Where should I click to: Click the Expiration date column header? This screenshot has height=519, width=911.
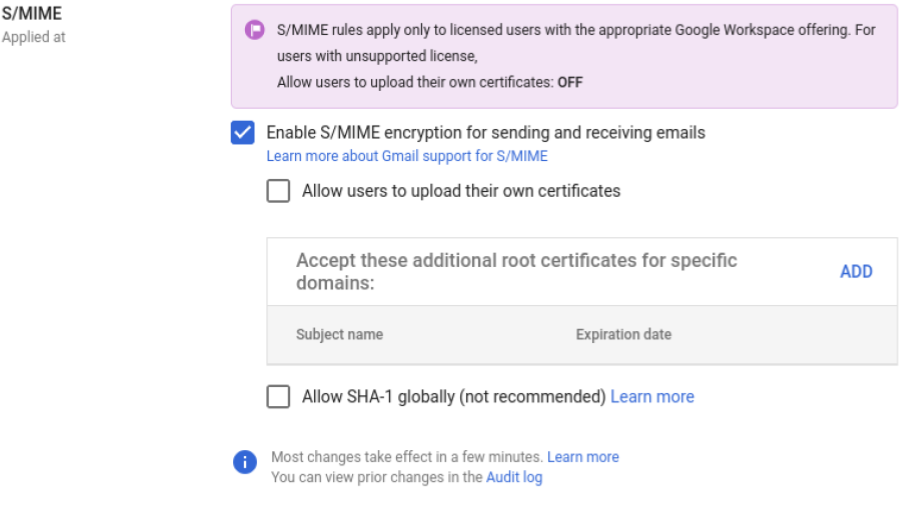(623, 334)
